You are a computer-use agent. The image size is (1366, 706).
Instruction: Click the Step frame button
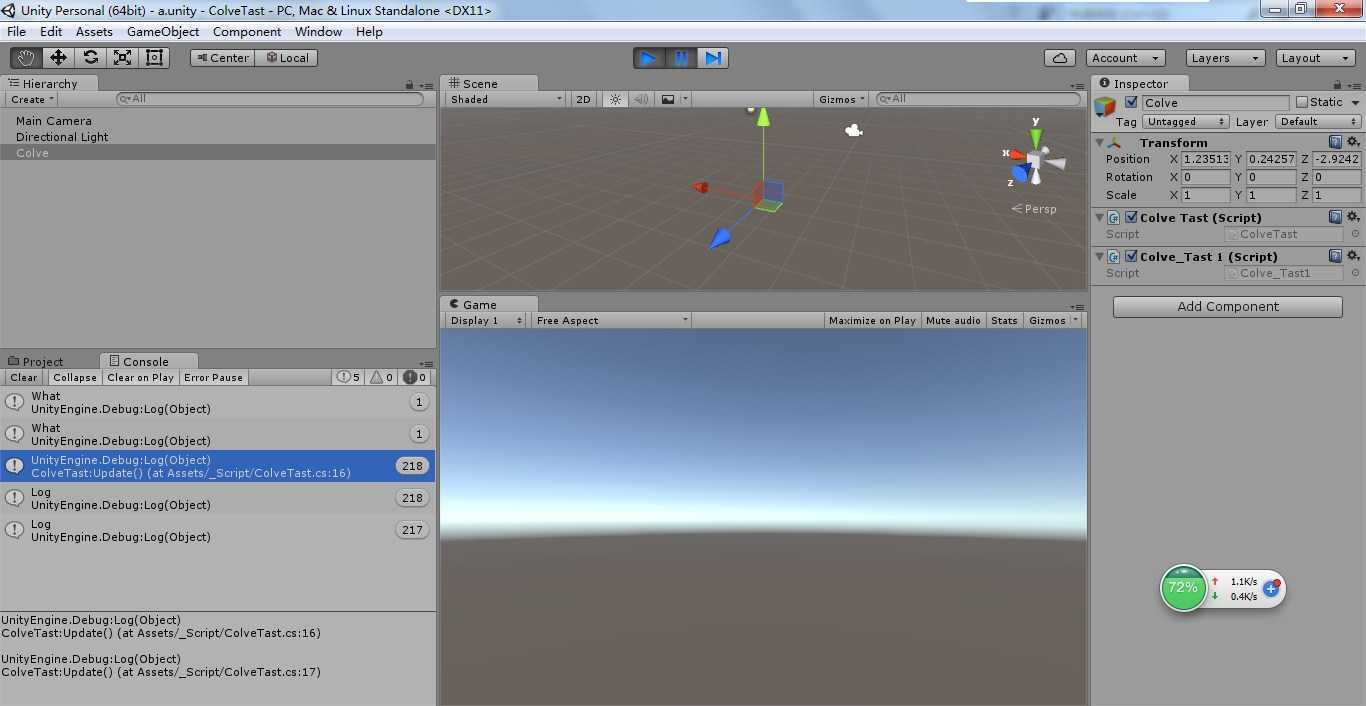pos(713,58)
